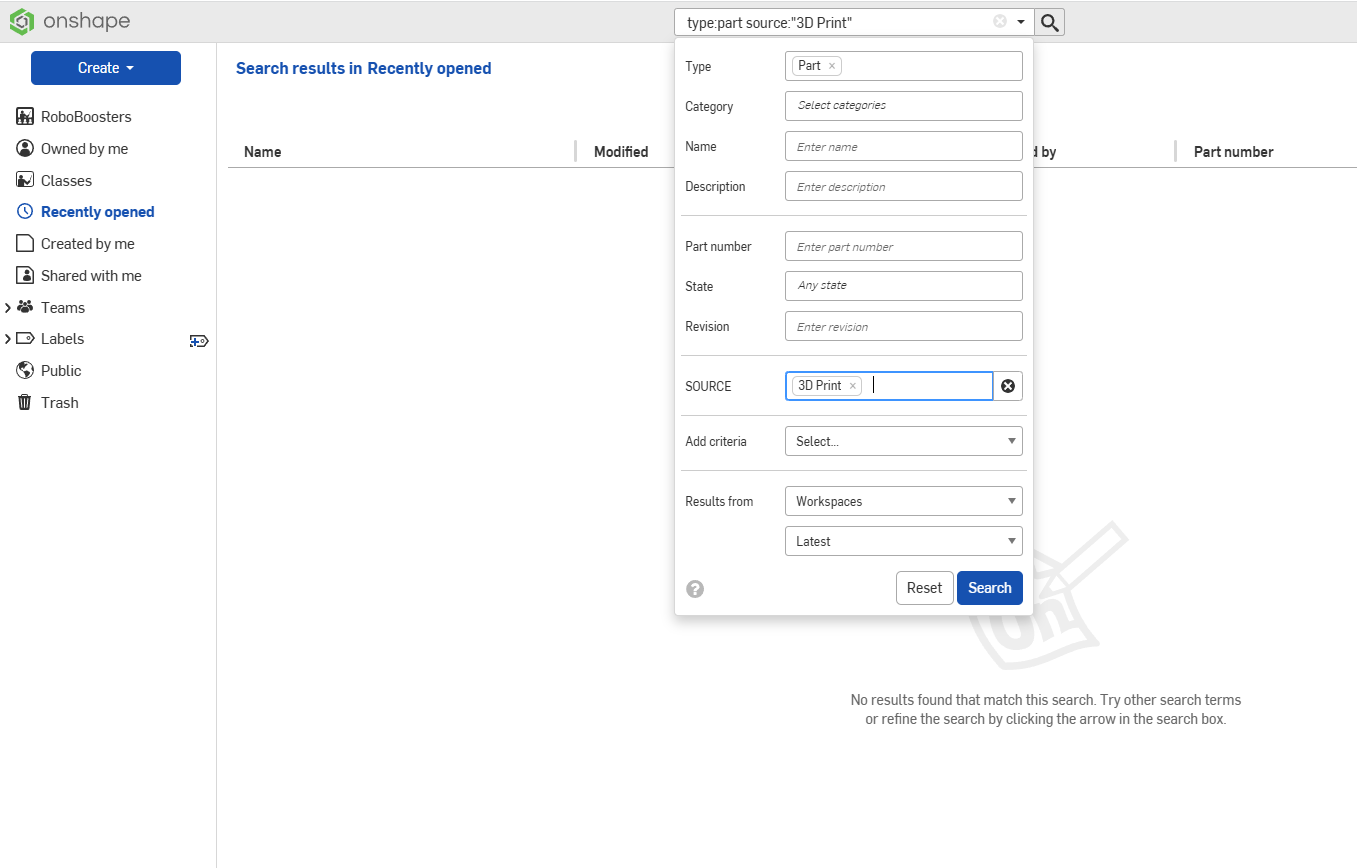Image resolution: width=1357 pixels, height=868 pixels.
Task: Click the Labels tag icon
Action: click(x=25, y=338)
